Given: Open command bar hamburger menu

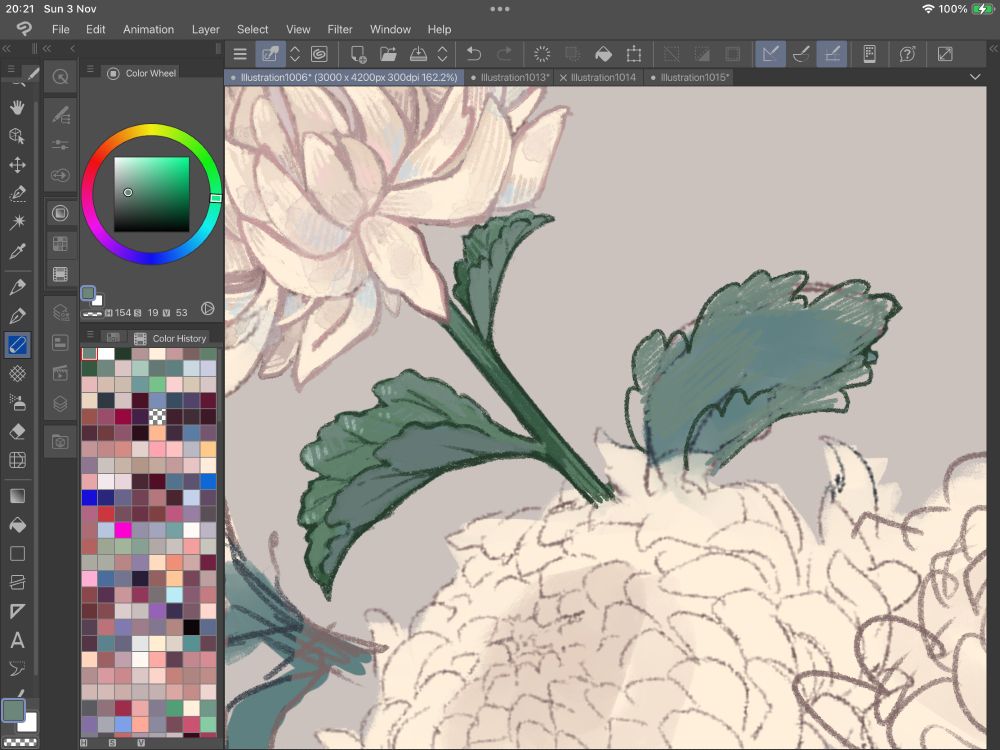Looking at the screenshot, I should pos(240,54).
